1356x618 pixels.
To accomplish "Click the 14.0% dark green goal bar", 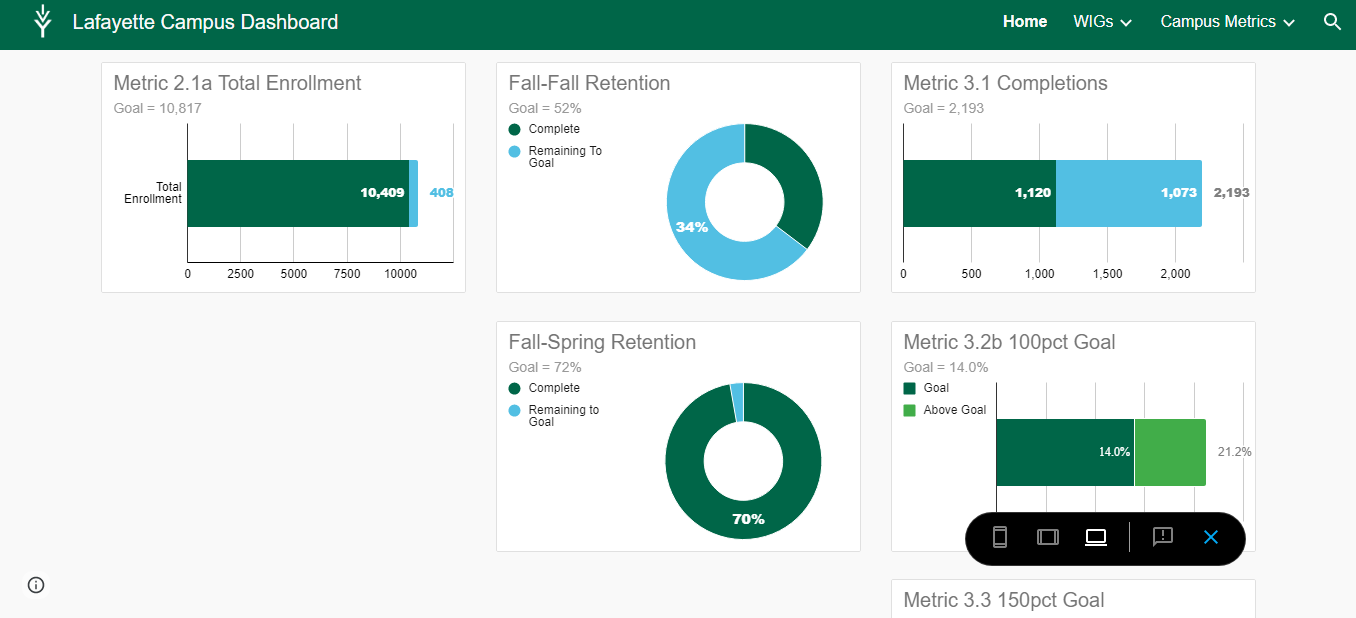I will (x=1065, y=452).
